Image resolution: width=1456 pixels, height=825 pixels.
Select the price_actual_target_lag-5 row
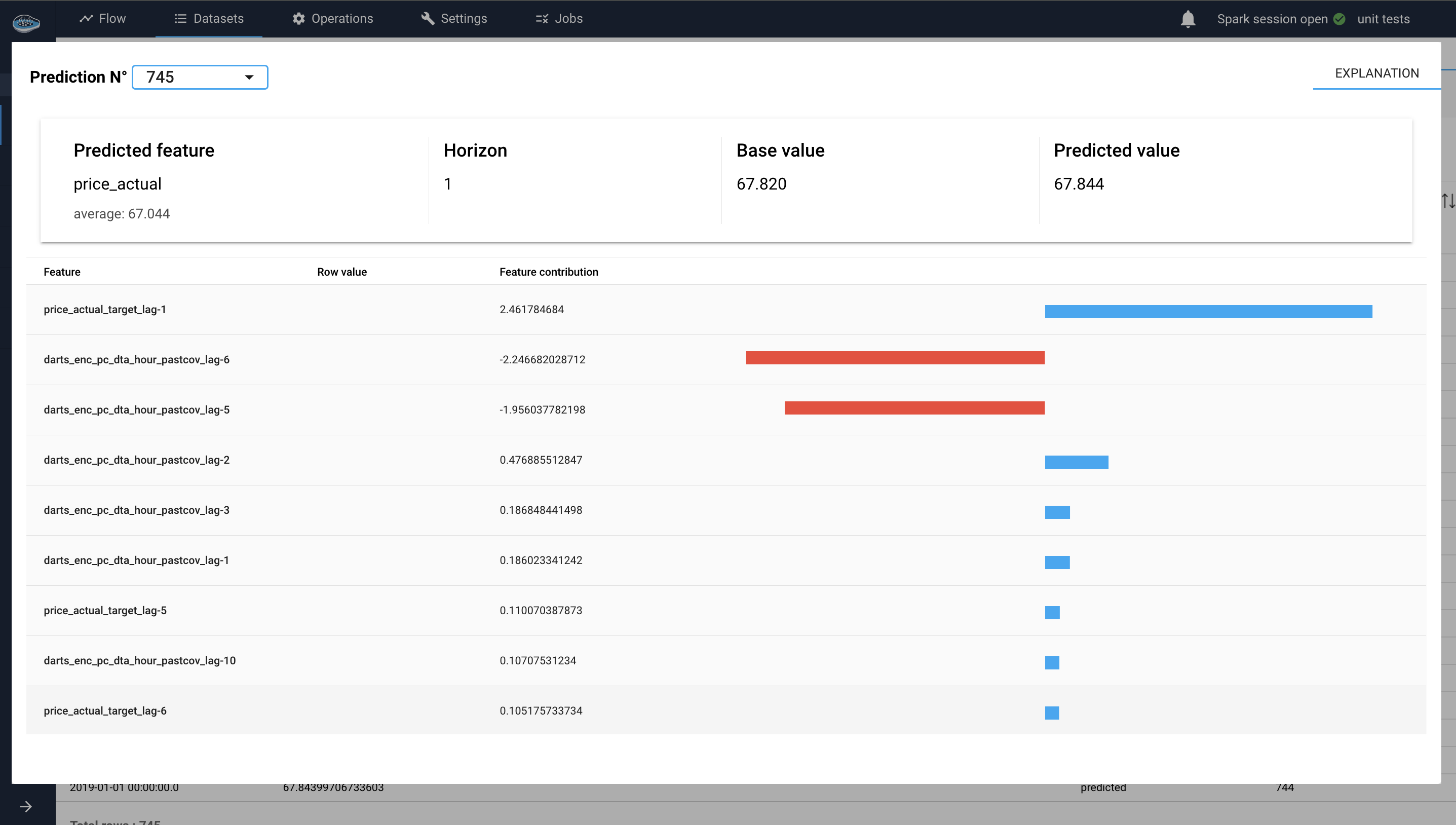tap(105, 610)
